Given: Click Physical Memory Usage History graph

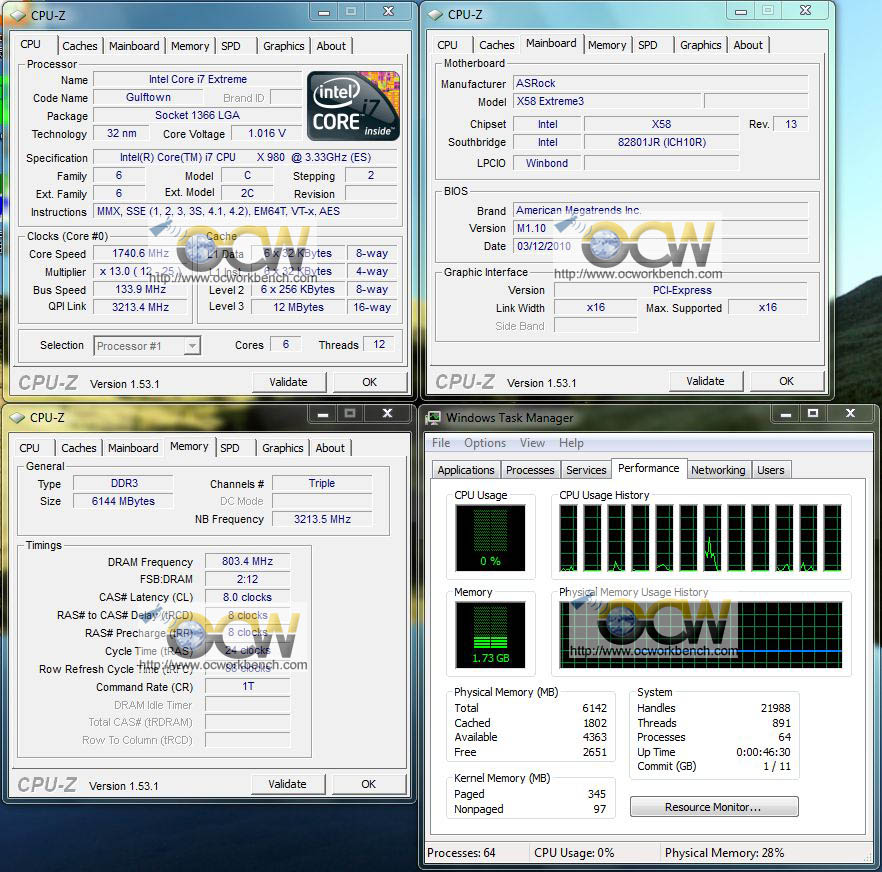Looking at the screenshot, I should [x=701, y=635].
